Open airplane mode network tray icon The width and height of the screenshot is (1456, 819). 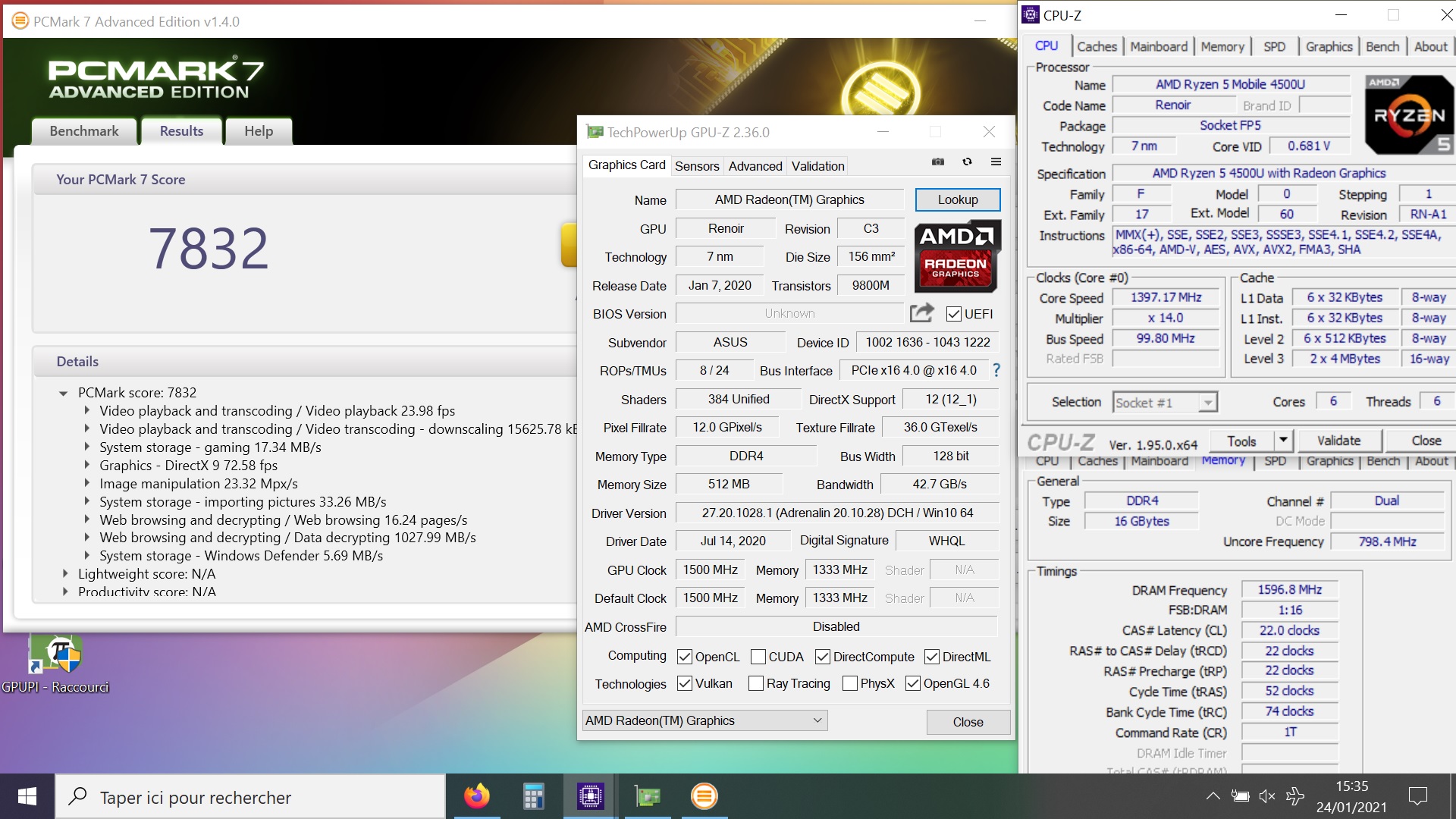point(1294,796)
